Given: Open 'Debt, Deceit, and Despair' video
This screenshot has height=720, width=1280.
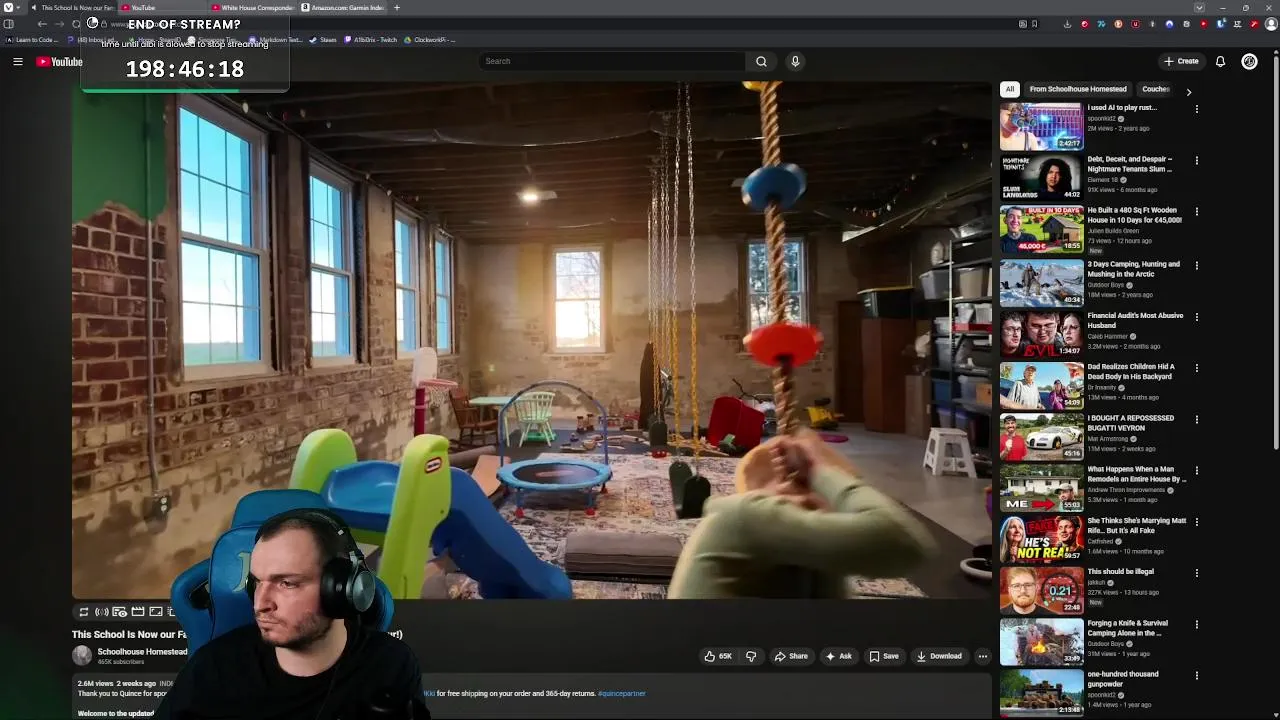Looking at the screenshot, I should pyautogui.click(x=1129, y=163).
